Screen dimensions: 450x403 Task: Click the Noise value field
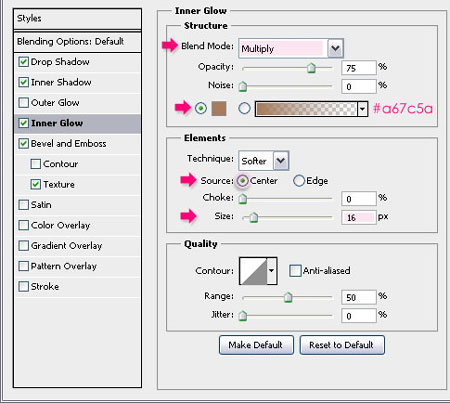pyautogui.click(x=359, y=86)
